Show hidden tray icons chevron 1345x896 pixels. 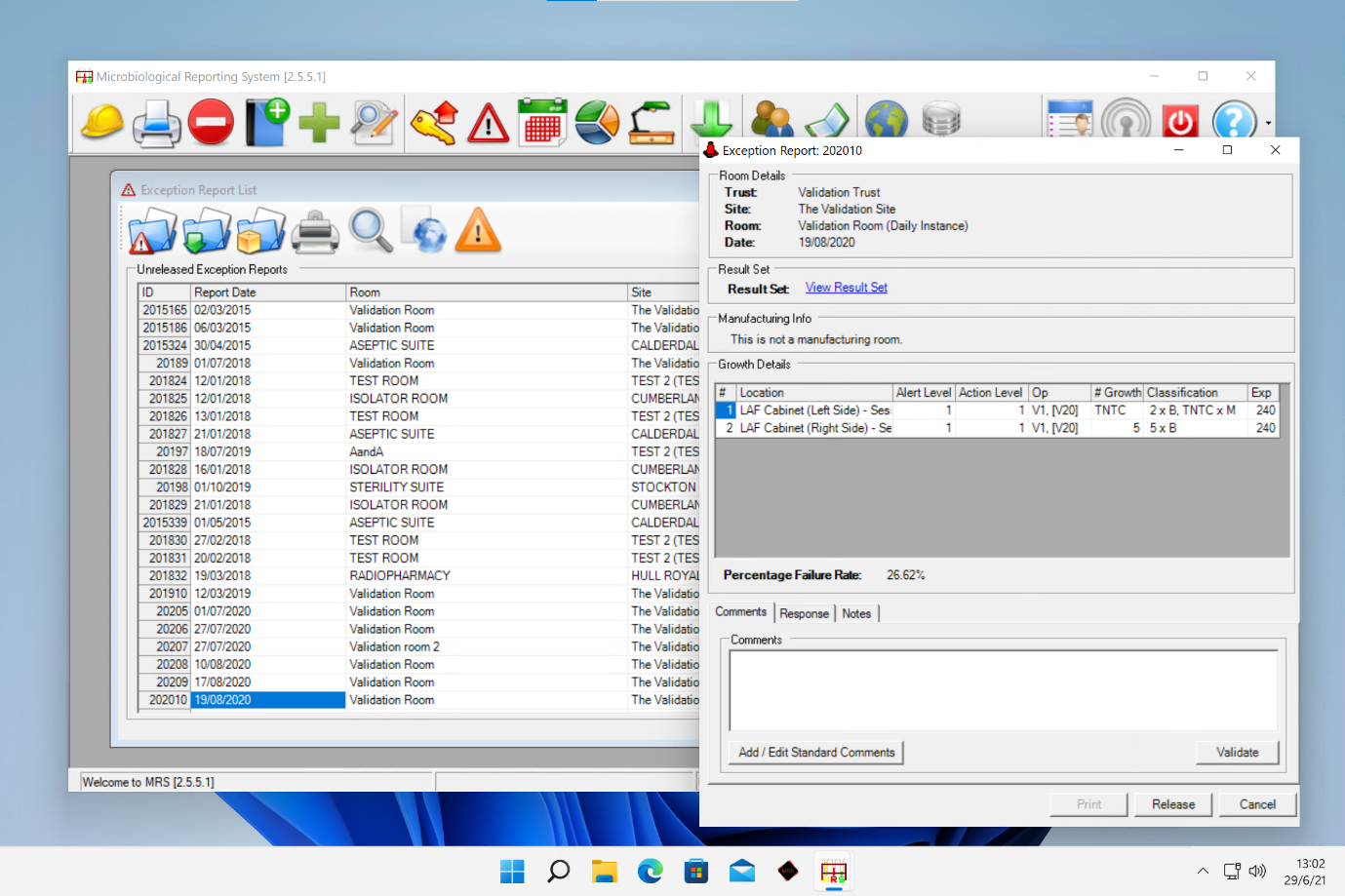(1203, 872)
